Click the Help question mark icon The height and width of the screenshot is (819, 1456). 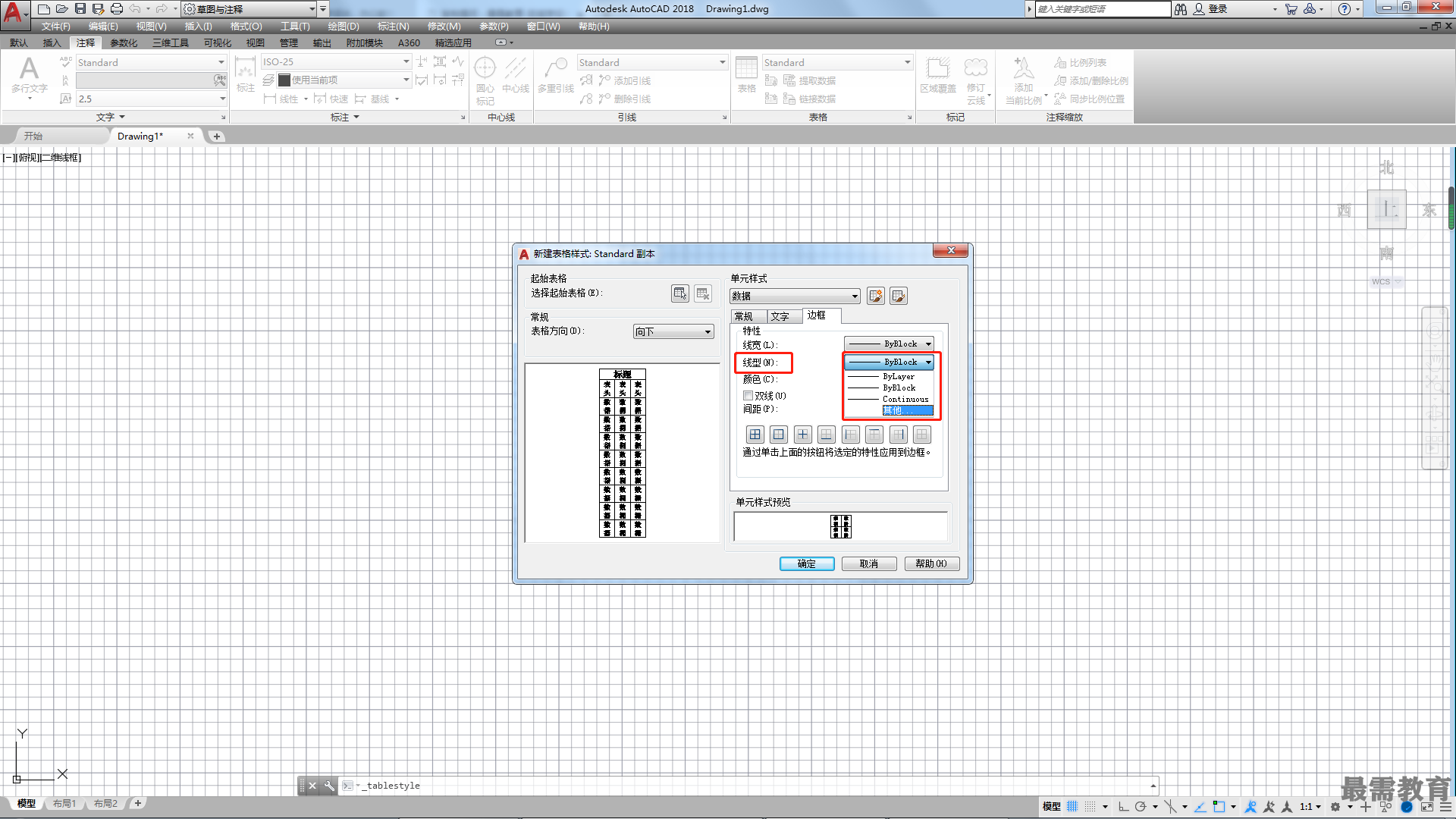[x=1345, y=9]
